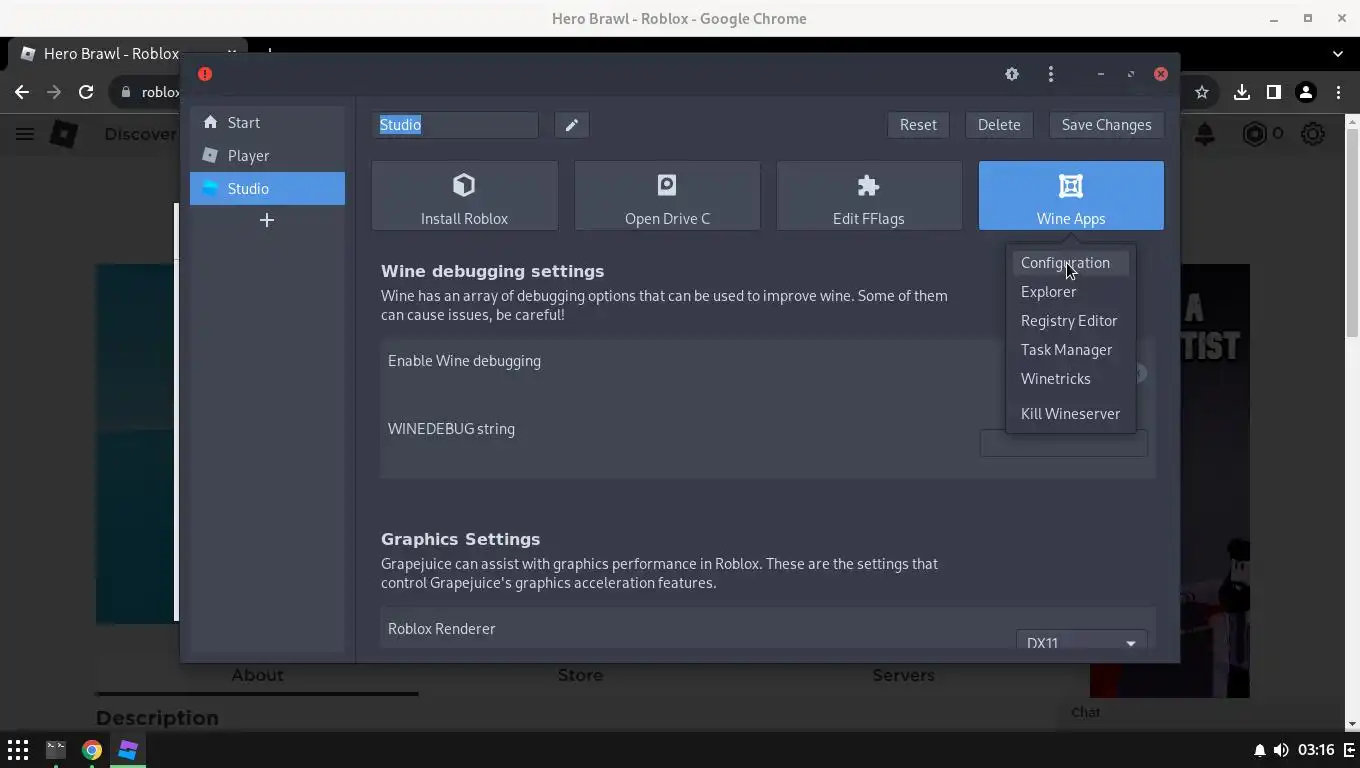Open Chrome profile avatar icon
Image resolution: width=1360 pixels, height=768 pixels.
point(1305,92)
